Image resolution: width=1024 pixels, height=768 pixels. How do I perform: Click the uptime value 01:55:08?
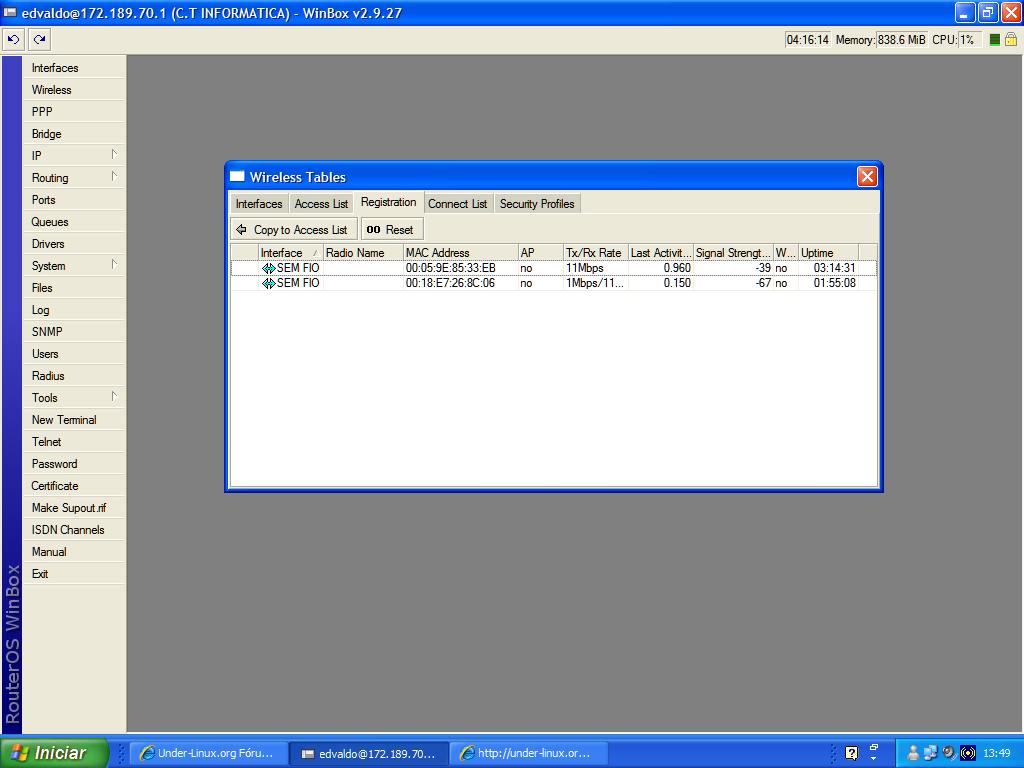tap(834, 283)
